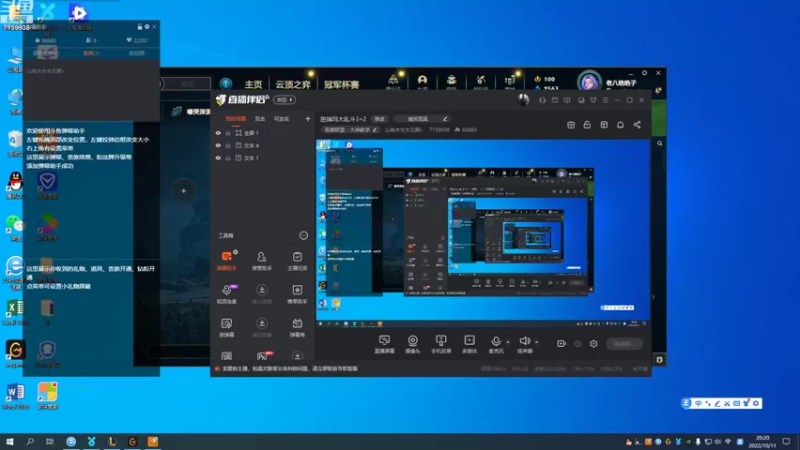Click the round plus button in game client
The image size is (800, 450).
[x=184, y=191]
